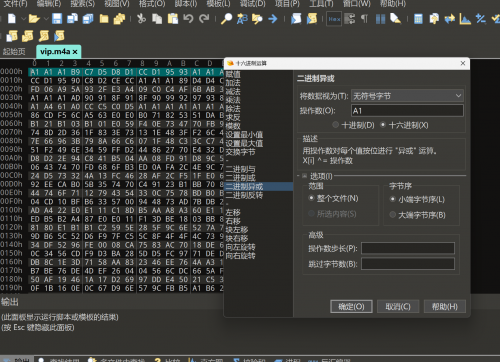Redo the edit via toolbar icon
Viewport: 500px width, 362px height.
click(x=204, y=19)
